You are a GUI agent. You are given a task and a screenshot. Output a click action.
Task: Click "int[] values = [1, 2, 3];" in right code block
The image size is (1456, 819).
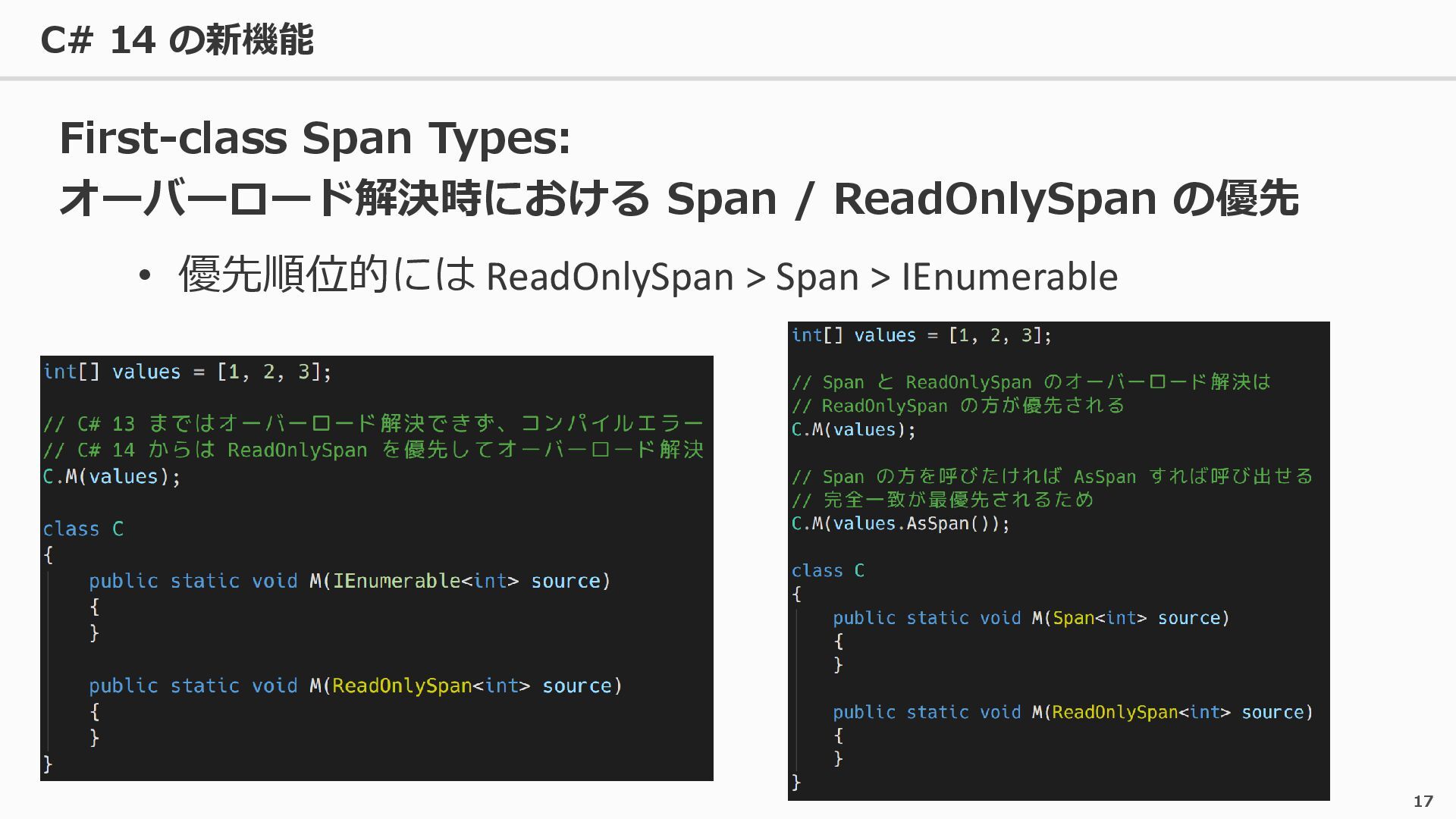click(921, 335)
